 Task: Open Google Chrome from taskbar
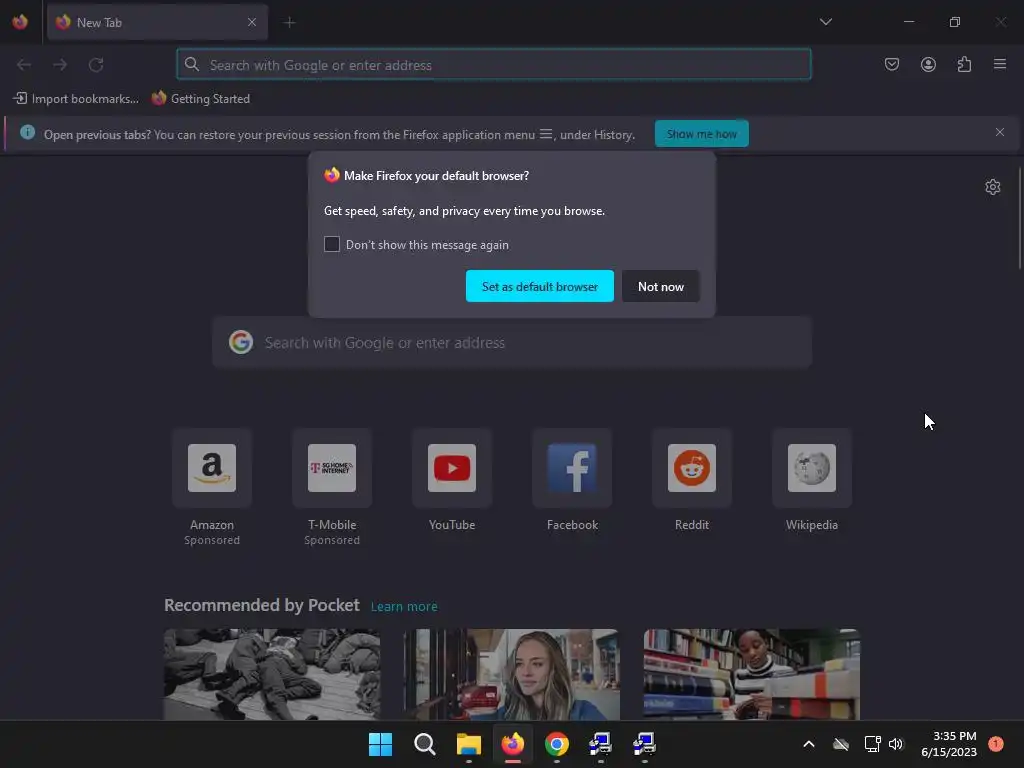[556, 744]
